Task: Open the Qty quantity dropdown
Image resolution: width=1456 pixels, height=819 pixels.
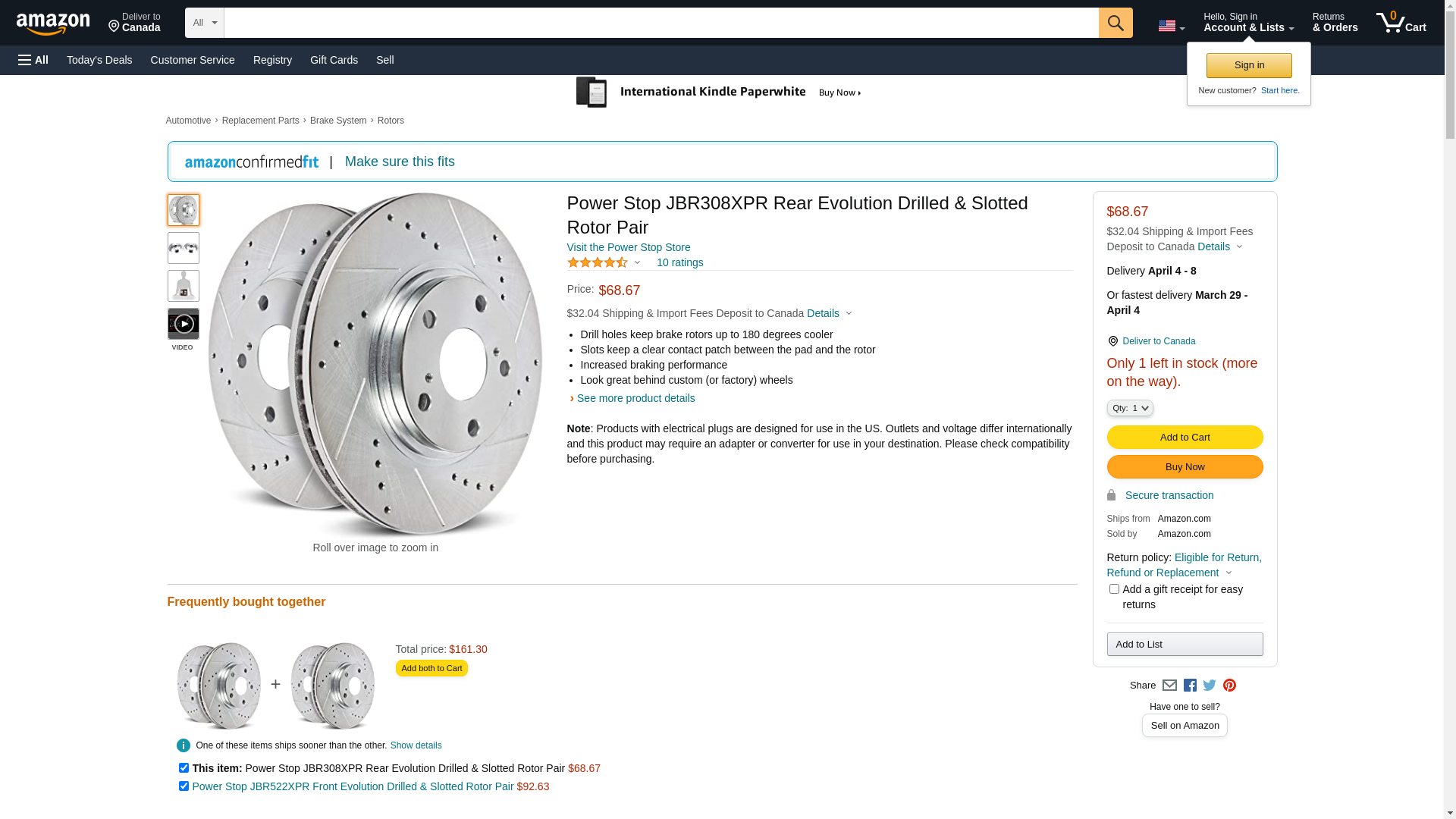Action: pyautogui.click(x=1130, y=408)
